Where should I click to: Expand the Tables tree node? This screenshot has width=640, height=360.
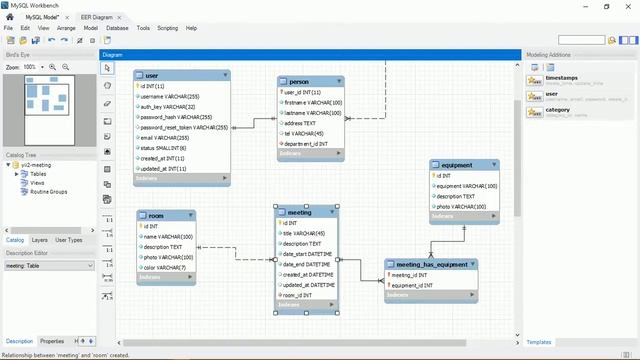click(x=17, y=174)
